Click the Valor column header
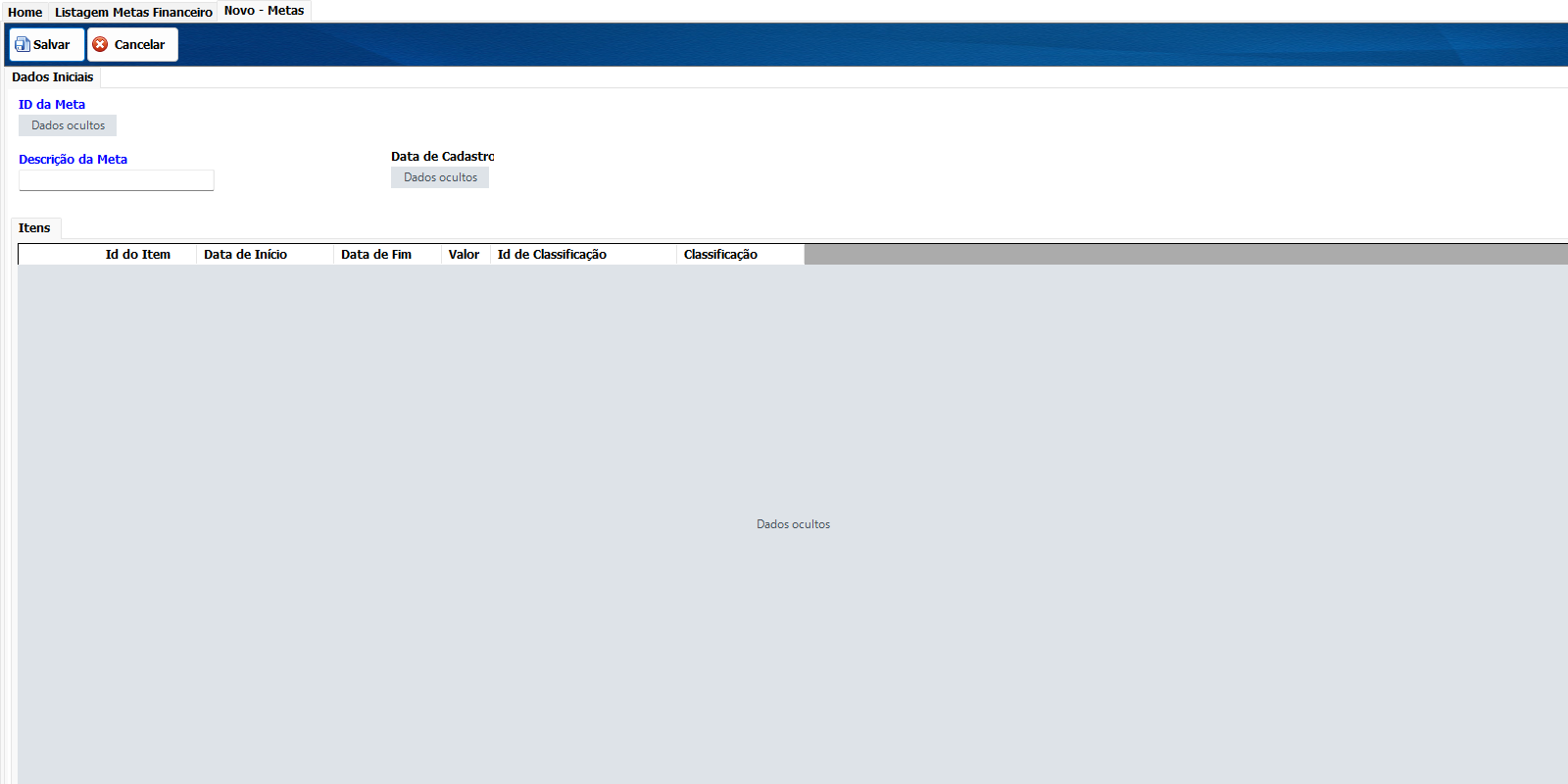The width and height of the screenshot is (1568, 784). (466, 254)
